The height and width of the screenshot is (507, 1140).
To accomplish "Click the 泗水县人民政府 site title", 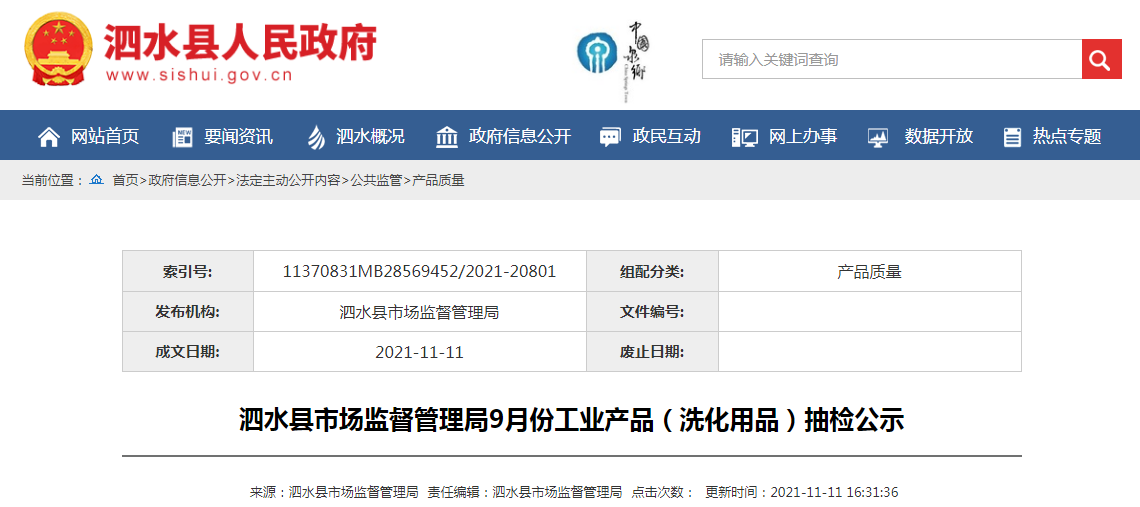I will (x=240, y=43).
